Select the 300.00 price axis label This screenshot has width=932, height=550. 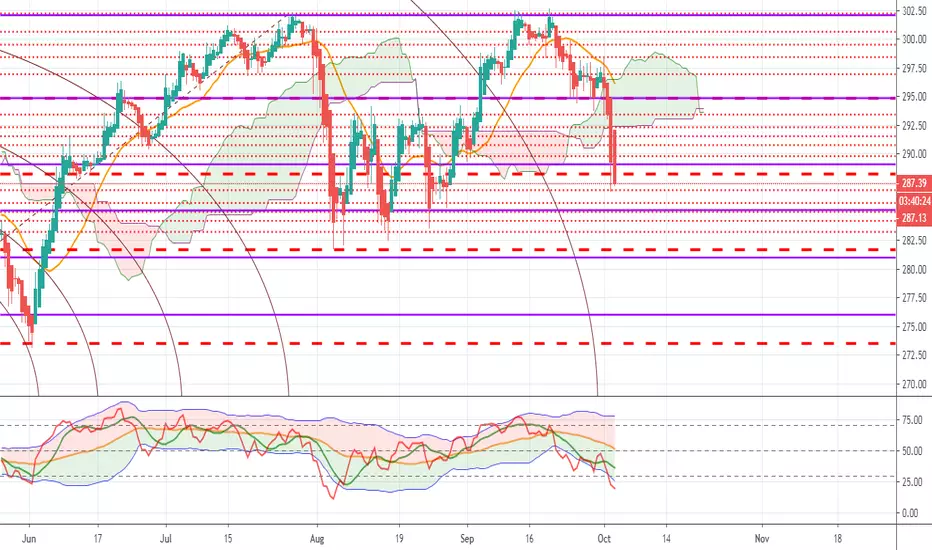click(x=914, y=39)
